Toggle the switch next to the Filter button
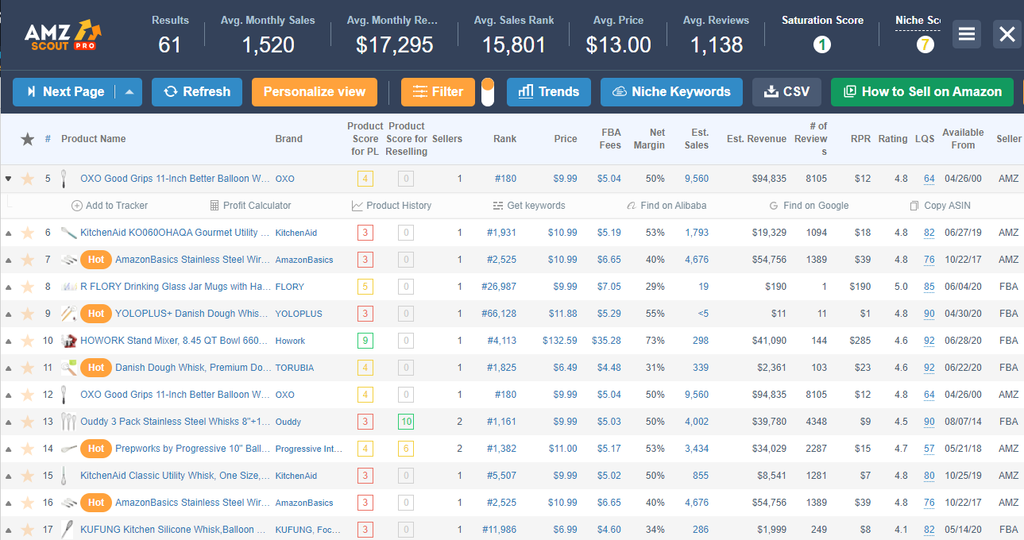Image resolution: width=1024 pixels, height=540 pixels. pos(488,92)
